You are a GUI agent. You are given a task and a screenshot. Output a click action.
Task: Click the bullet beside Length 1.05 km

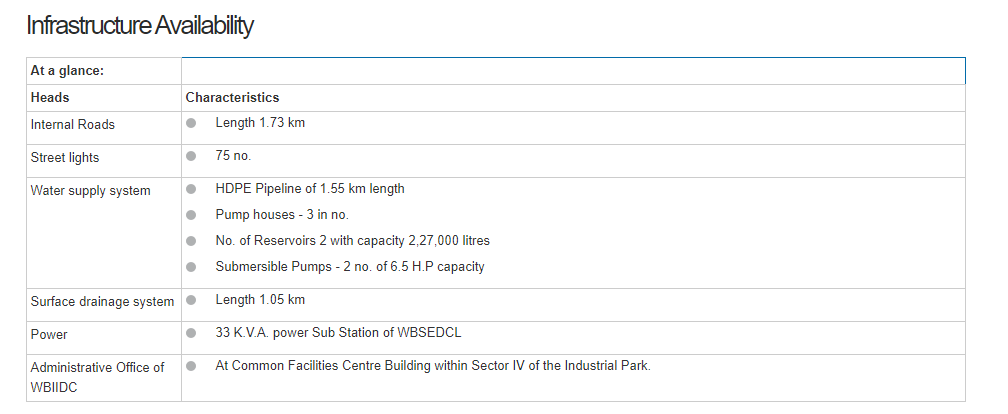tap(191, 300)
